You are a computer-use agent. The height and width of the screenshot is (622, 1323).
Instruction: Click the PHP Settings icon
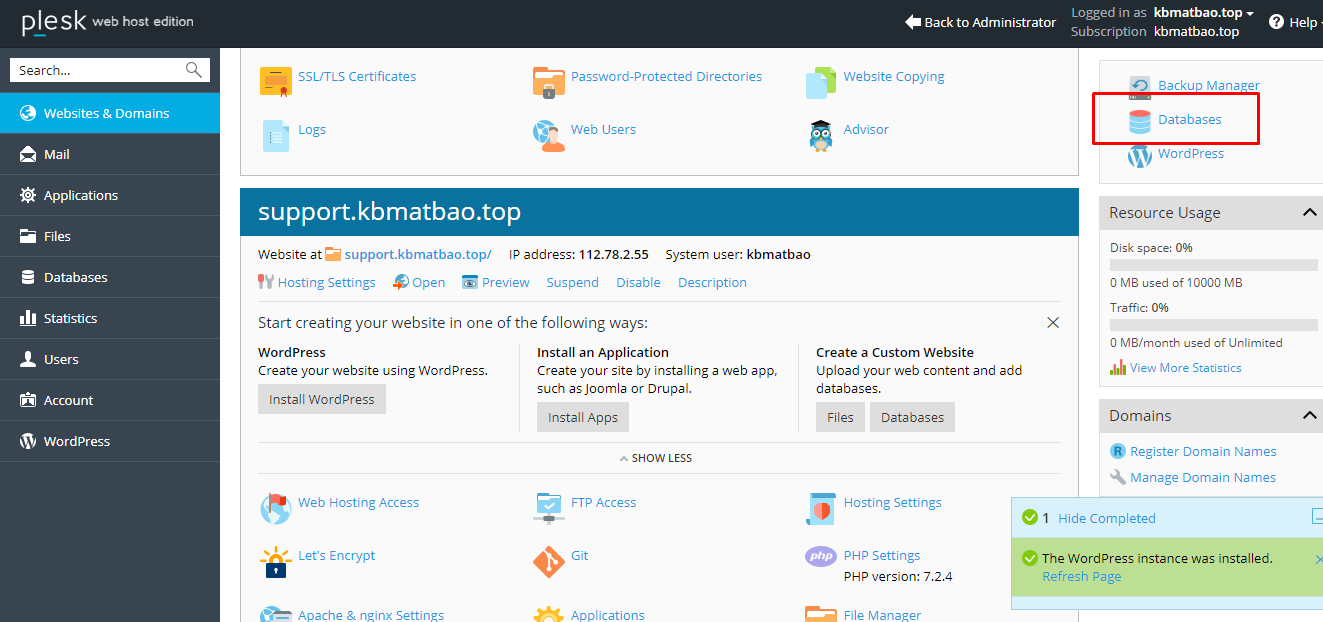point(821,556)
